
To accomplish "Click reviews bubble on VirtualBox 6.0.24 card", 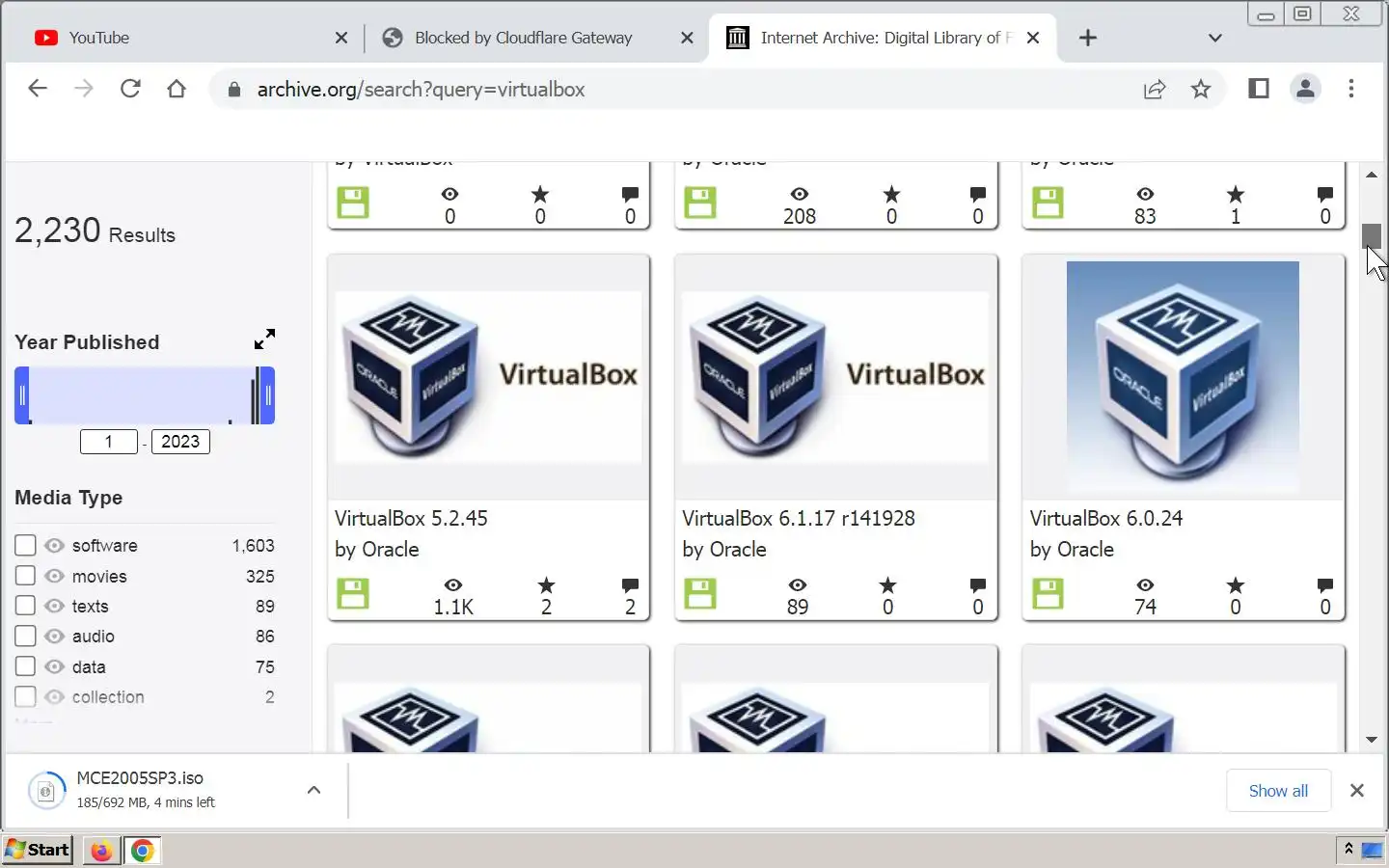I will coord(1325,585).
